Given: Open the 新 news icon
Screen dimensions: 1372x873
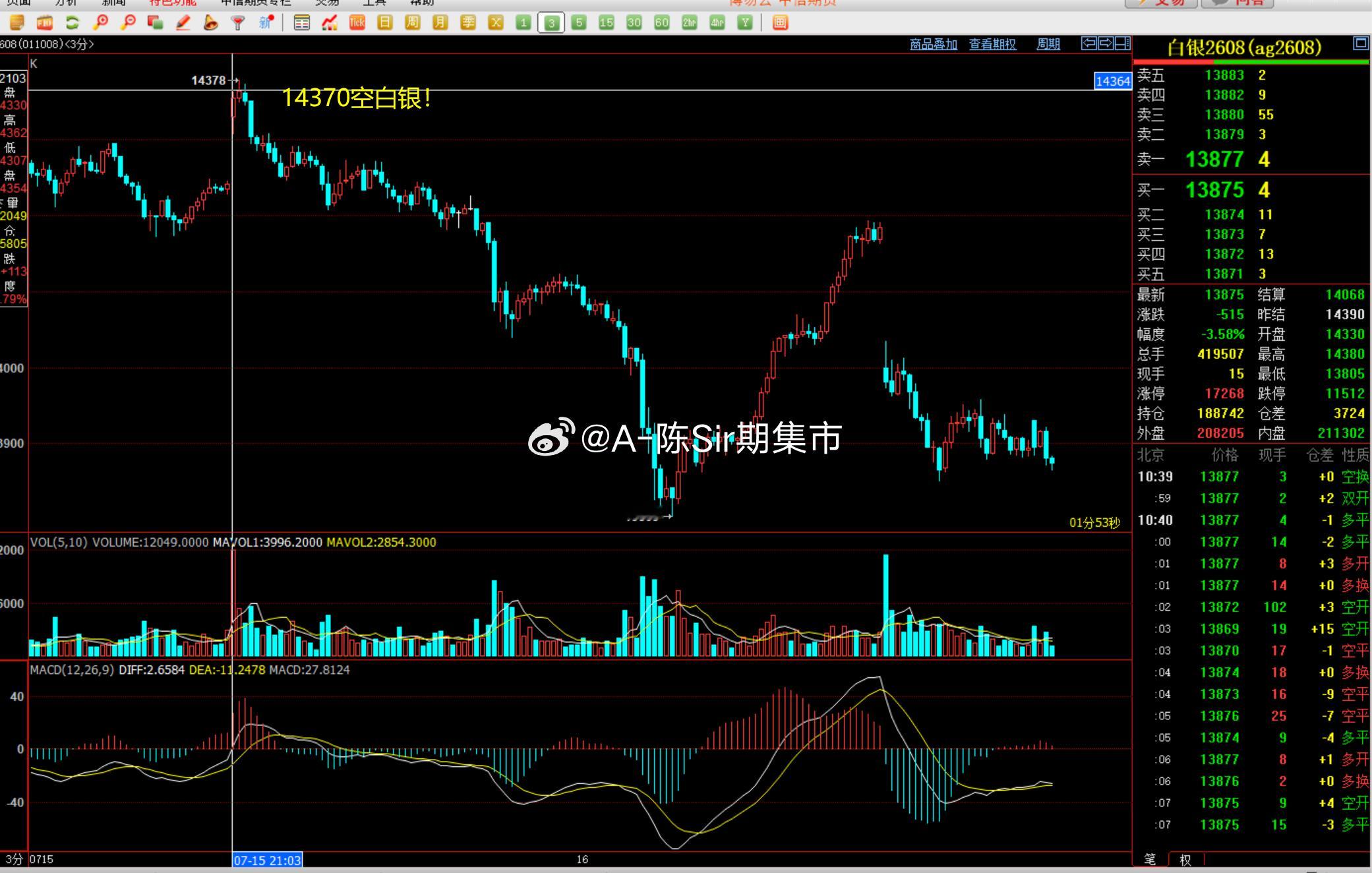Looking at the screenshot, I should point(266,23).
